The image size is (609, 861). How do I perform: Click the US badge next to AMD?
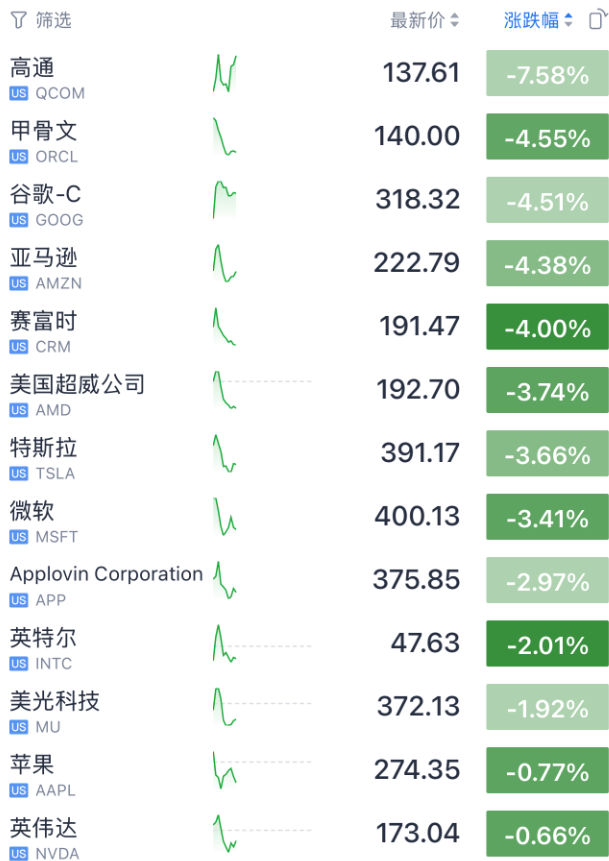pyautogui.click(x=17, y=407)
